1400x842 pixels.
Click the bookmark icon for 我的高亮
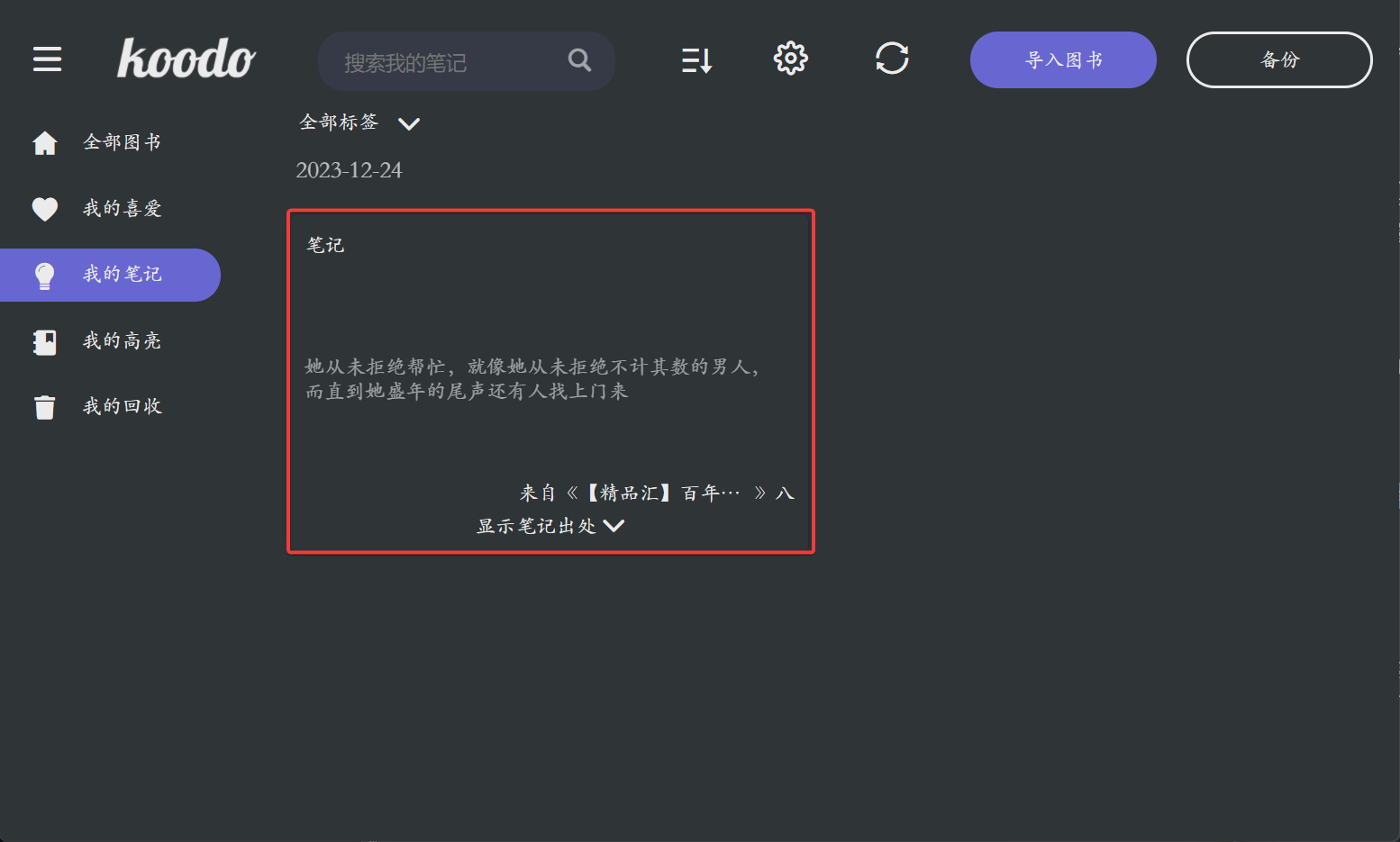(45, 341)
